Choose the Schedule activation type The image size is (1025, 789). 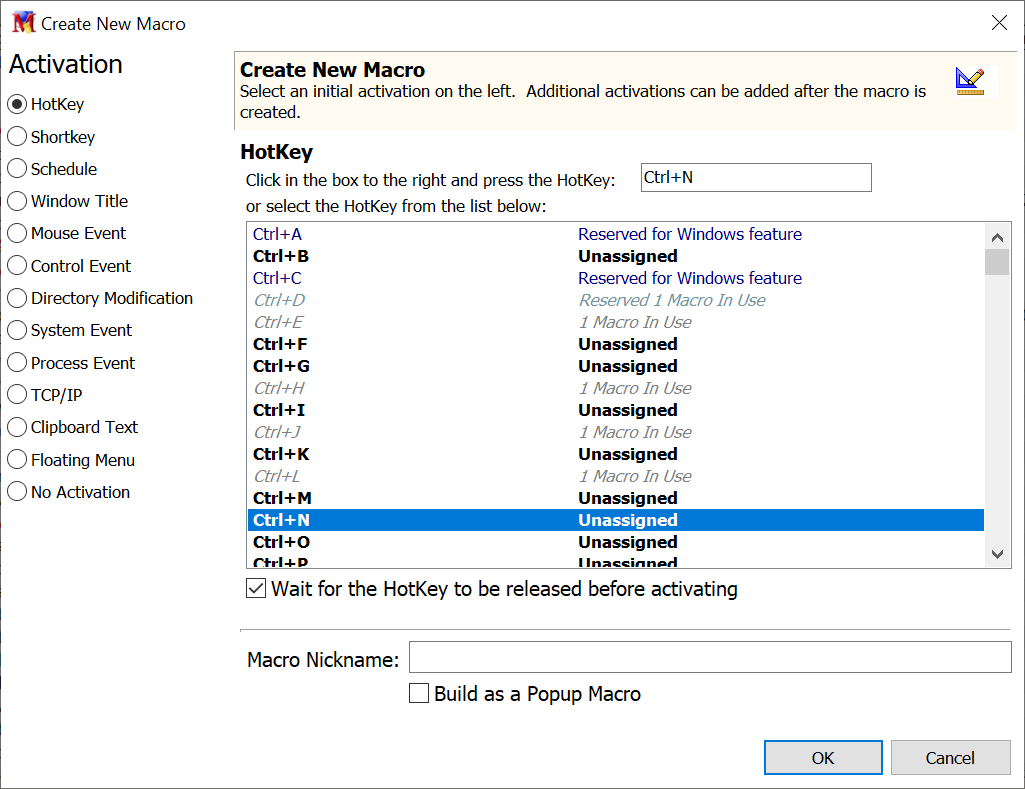17,169
